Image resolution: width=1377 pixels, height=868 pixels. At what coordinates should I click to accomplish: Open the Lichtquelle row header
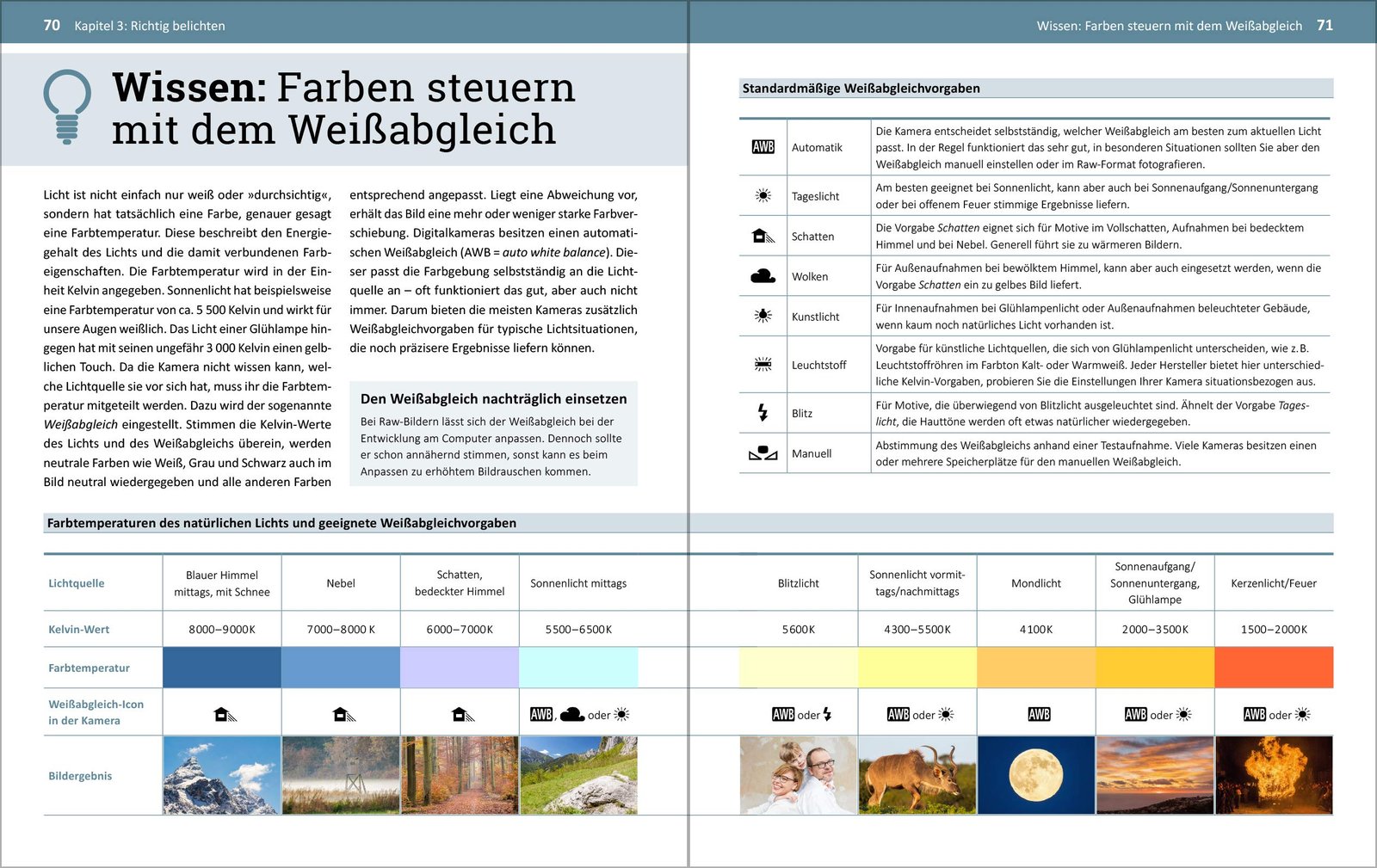[x=77, y=582]
